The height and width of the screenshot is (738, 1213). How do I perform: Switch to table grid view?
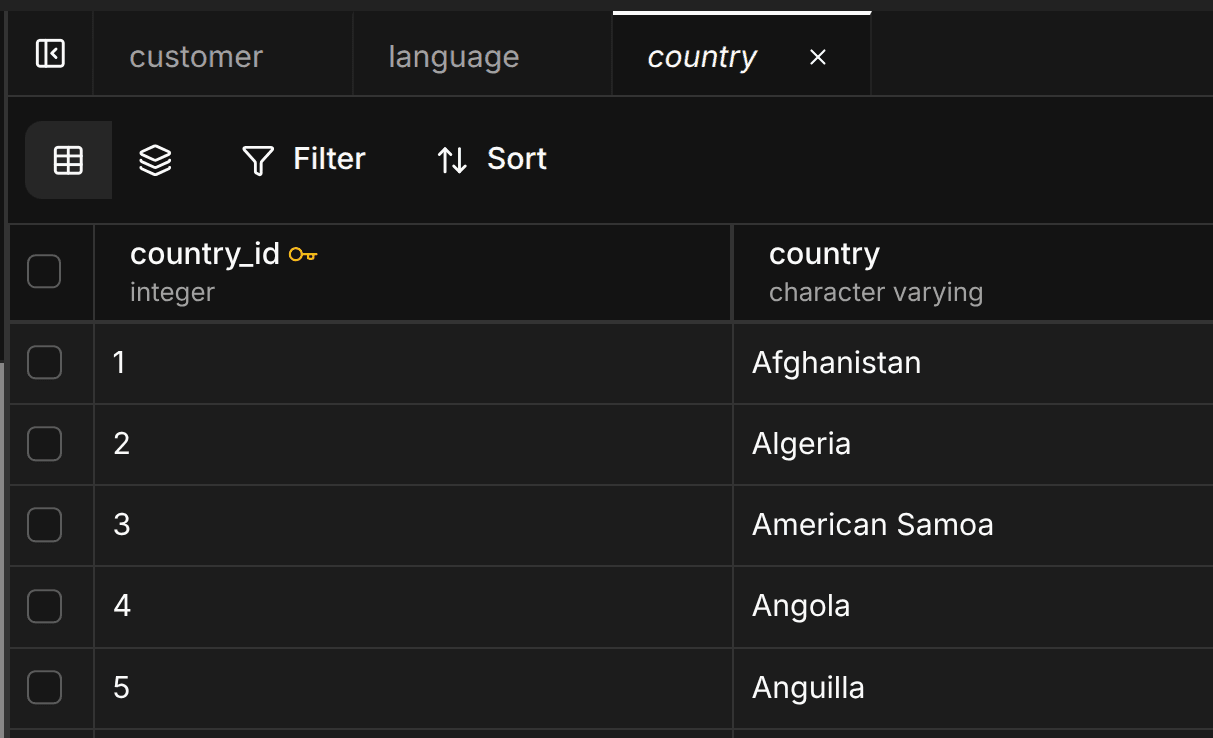pos(68,160)
